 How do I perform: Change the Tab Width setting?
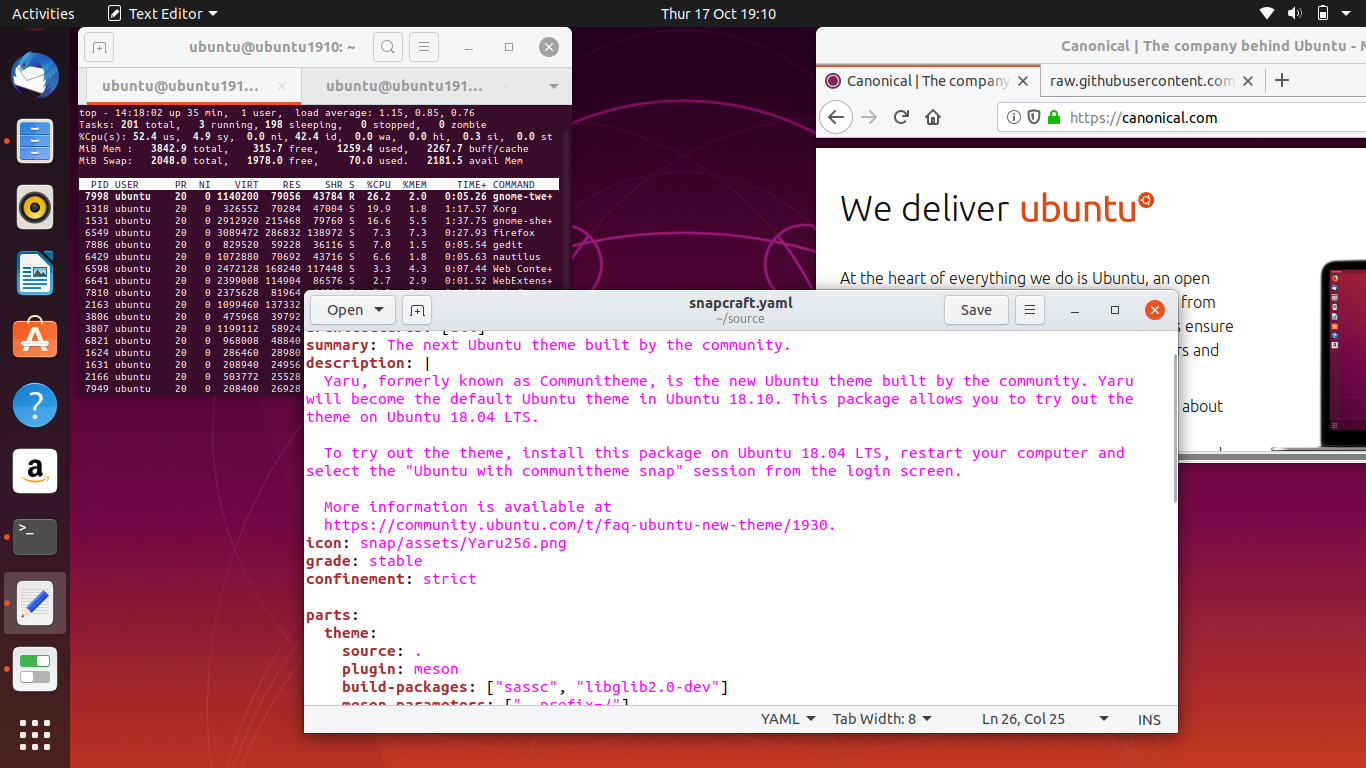881,719
